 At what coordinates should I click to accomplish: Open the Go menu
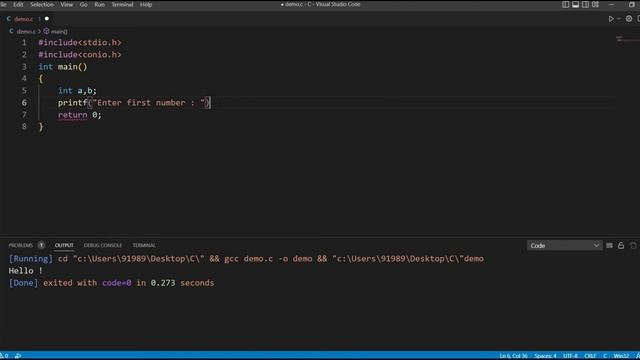tap(84, 4)
